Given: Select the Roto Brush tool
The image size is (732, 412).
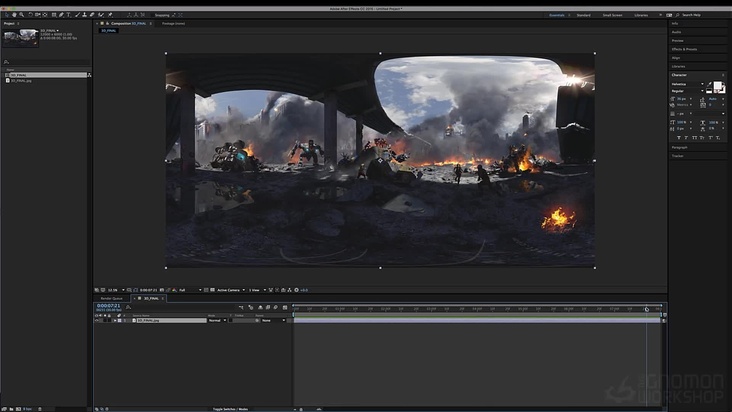Looking at the screenshot, I should pos(101,15).
